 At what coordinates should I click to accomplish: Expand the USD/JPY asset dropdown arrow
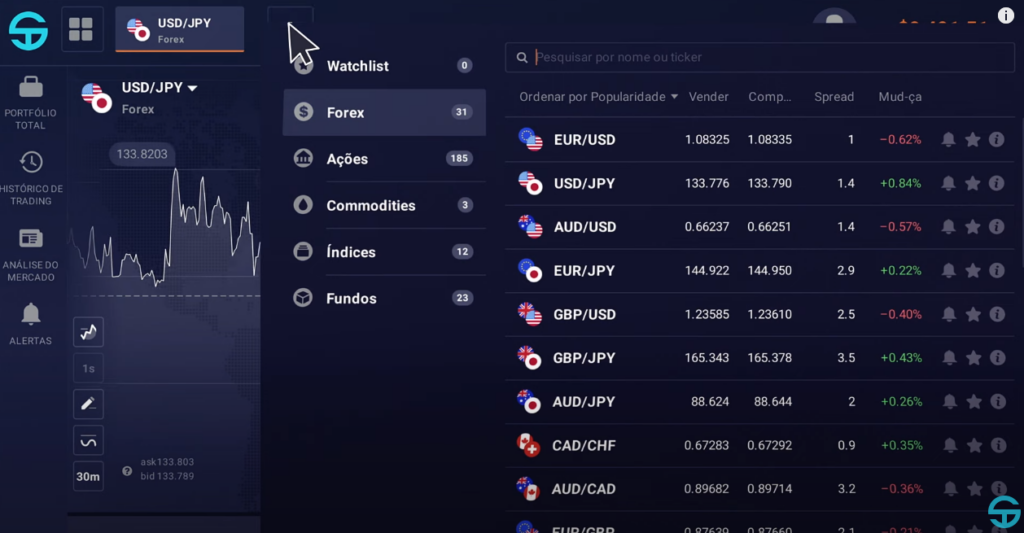(193, 88)
